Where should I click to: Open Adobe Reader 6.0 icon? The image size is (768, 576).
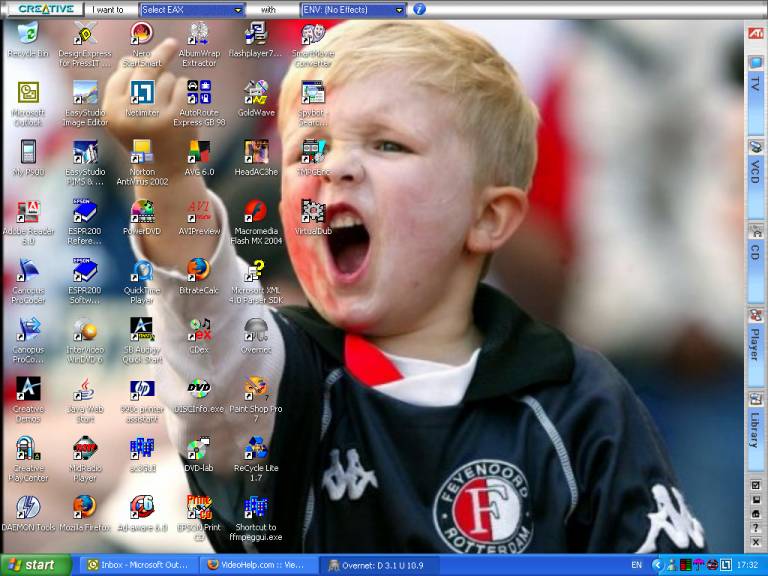[28, 211]
